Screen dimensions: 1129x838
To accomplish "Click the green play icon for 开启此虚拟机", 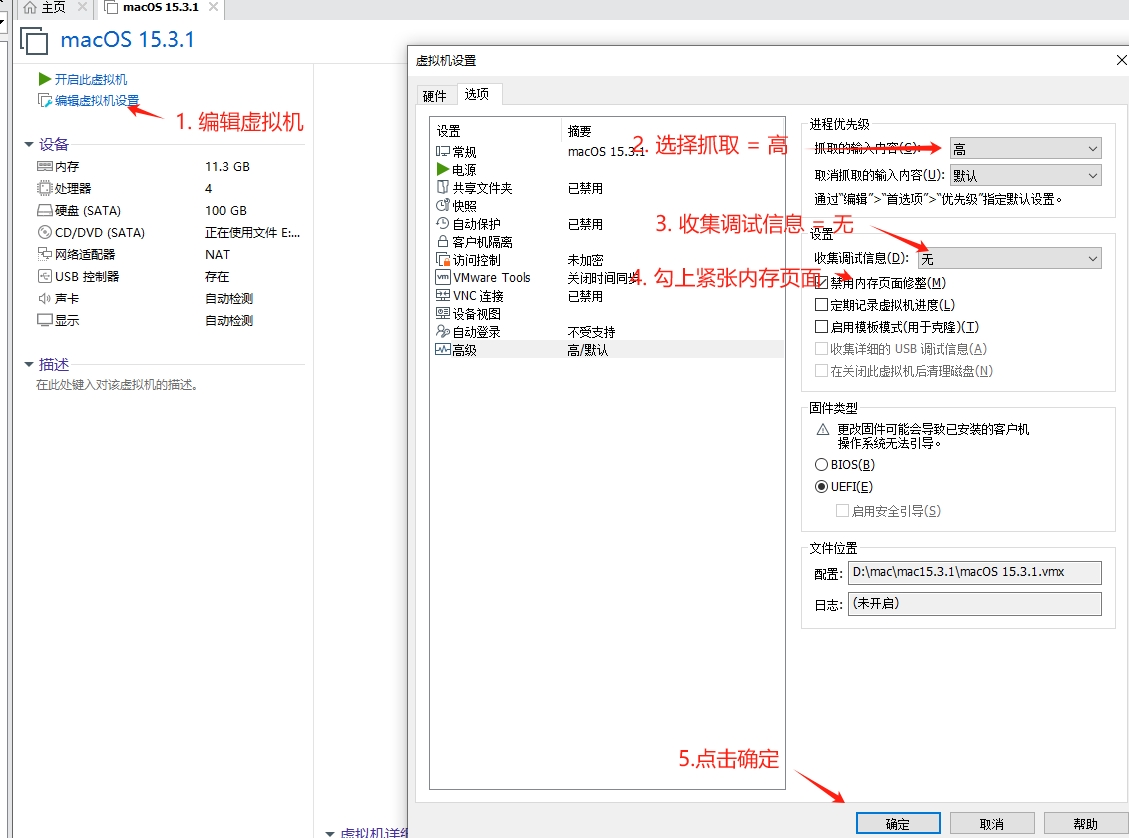I will pos(45,78).
